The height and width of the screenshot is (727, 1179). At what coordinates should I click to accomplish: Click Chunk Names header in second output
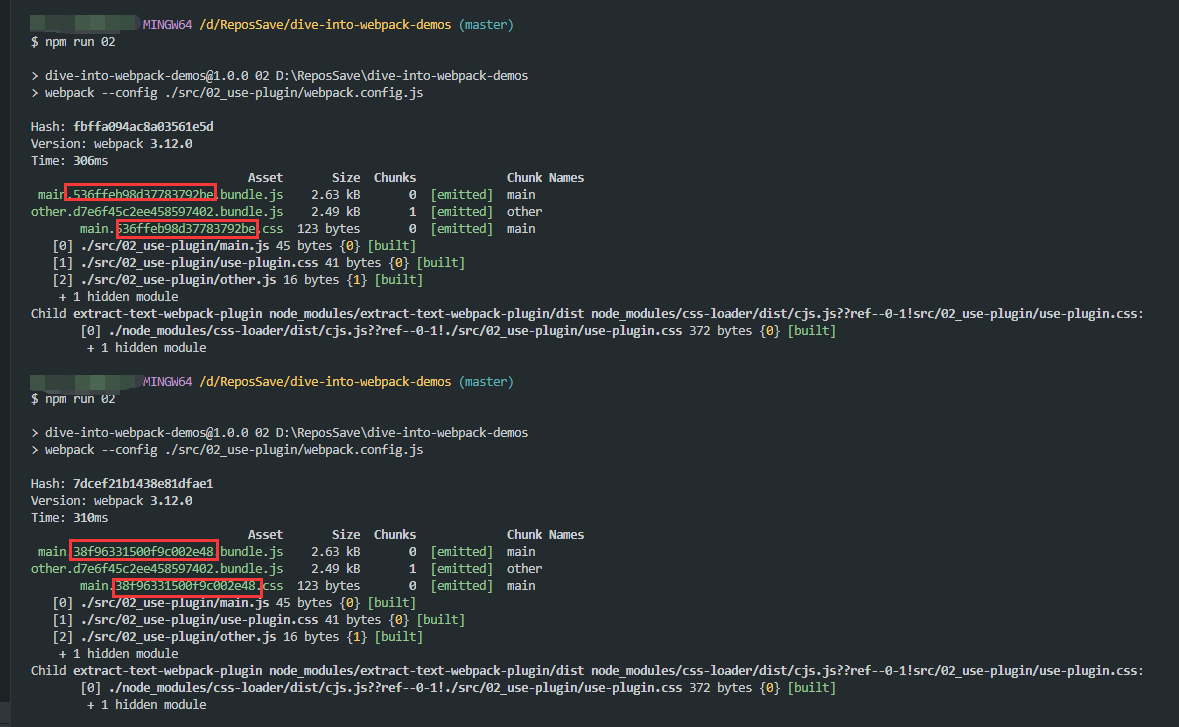click(x=545, y=535)
